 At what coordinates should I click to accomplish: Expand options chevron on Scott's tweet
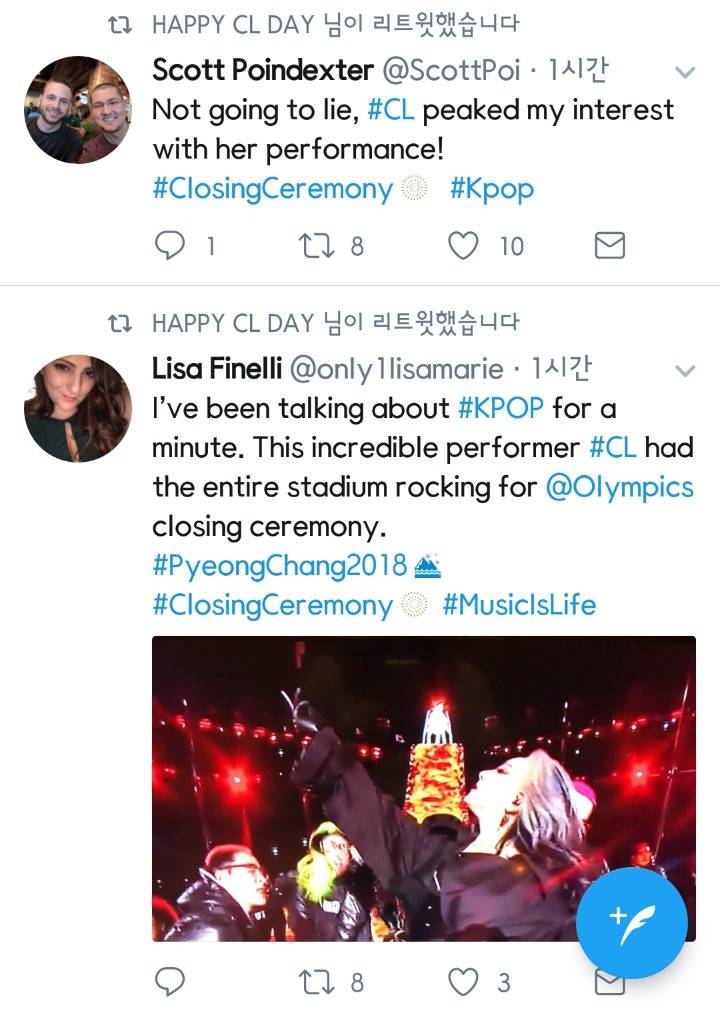click(686, 72)
